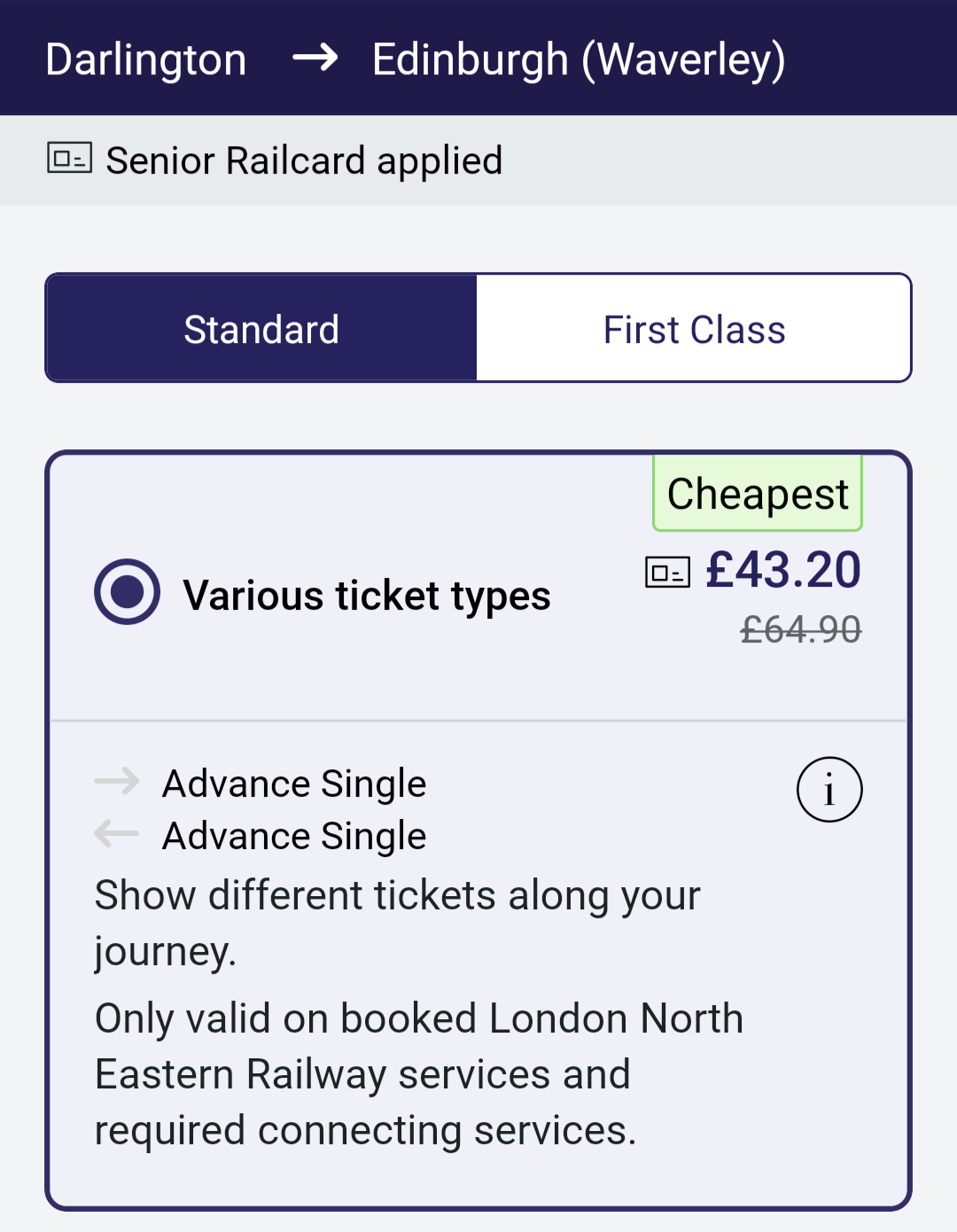The width and height of the screenshot is (957, 1232).
Task: Tap the London North Eastern Railway validity note
Action: coord(418,1073)
